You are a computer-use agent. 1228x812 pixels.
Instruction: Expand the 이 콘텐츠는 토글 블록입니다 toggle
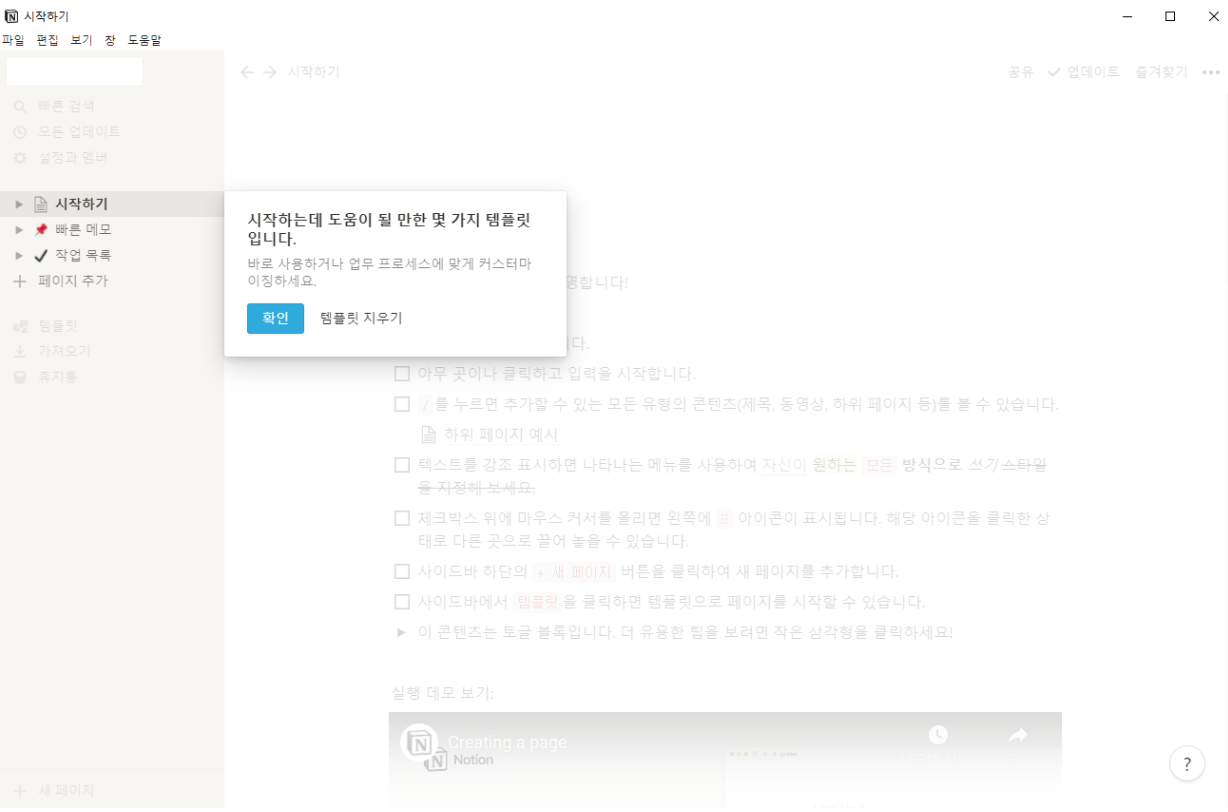[401, 632]
